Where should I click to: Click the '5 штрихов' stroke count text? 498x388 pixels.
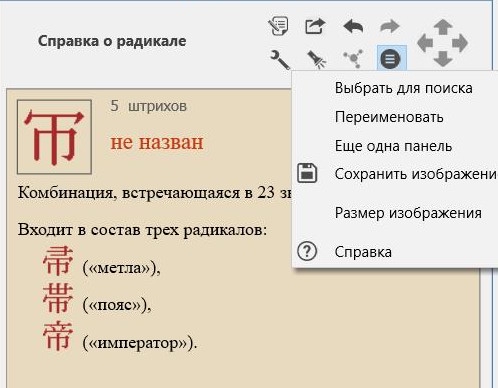(x=148, y=106)
